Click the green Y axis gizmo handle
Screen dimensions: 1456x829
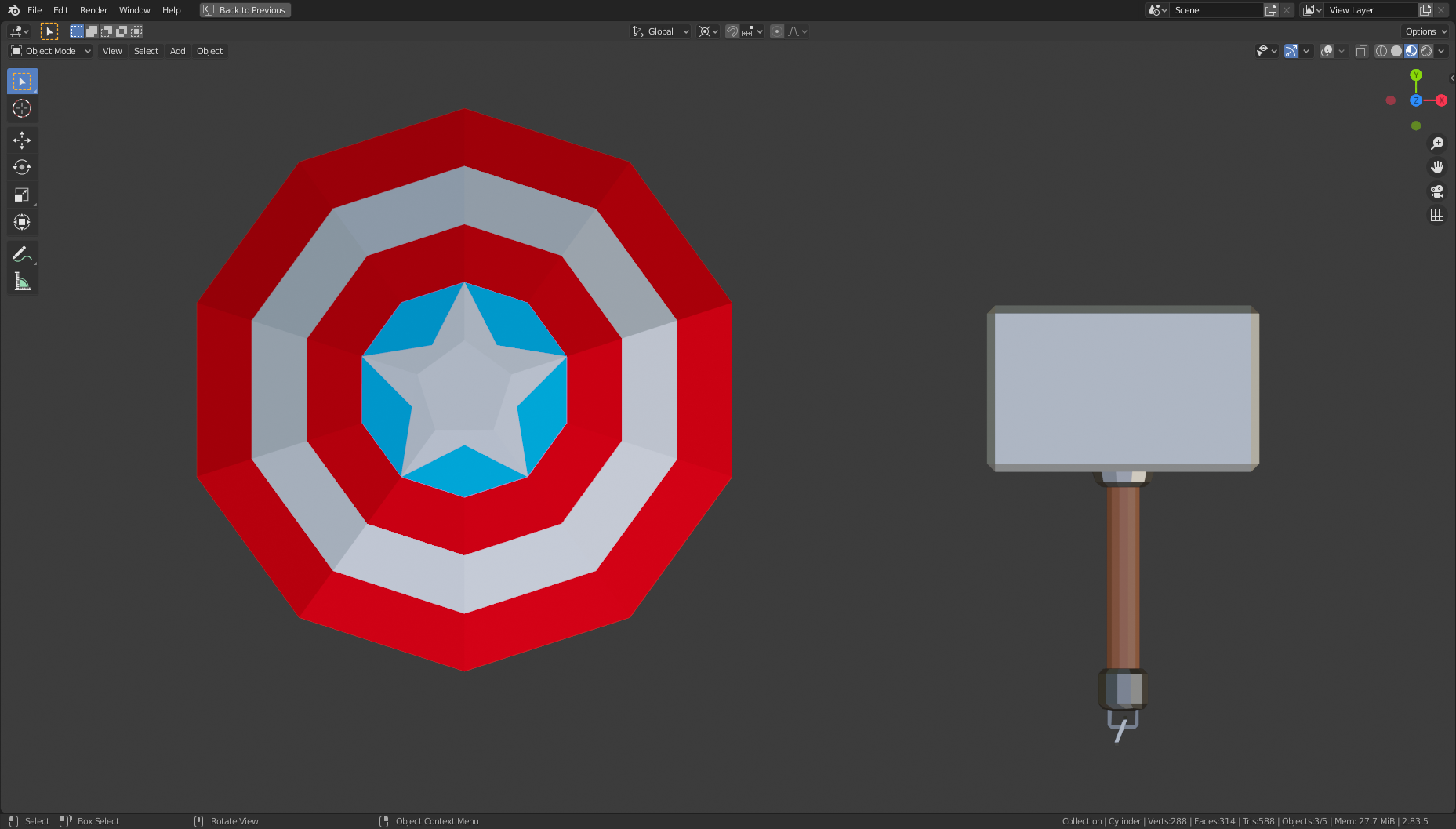[x=1416, y=73]
